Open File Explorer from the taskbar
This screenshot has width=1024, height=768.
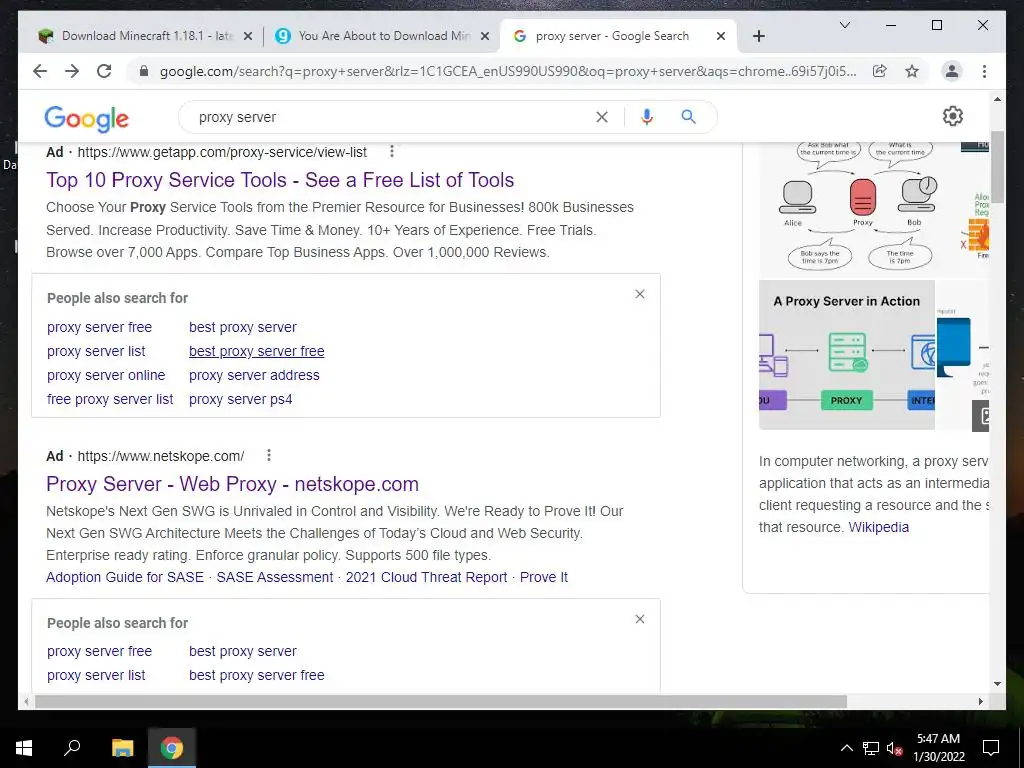pyautogui.click(x=122, y=748)
